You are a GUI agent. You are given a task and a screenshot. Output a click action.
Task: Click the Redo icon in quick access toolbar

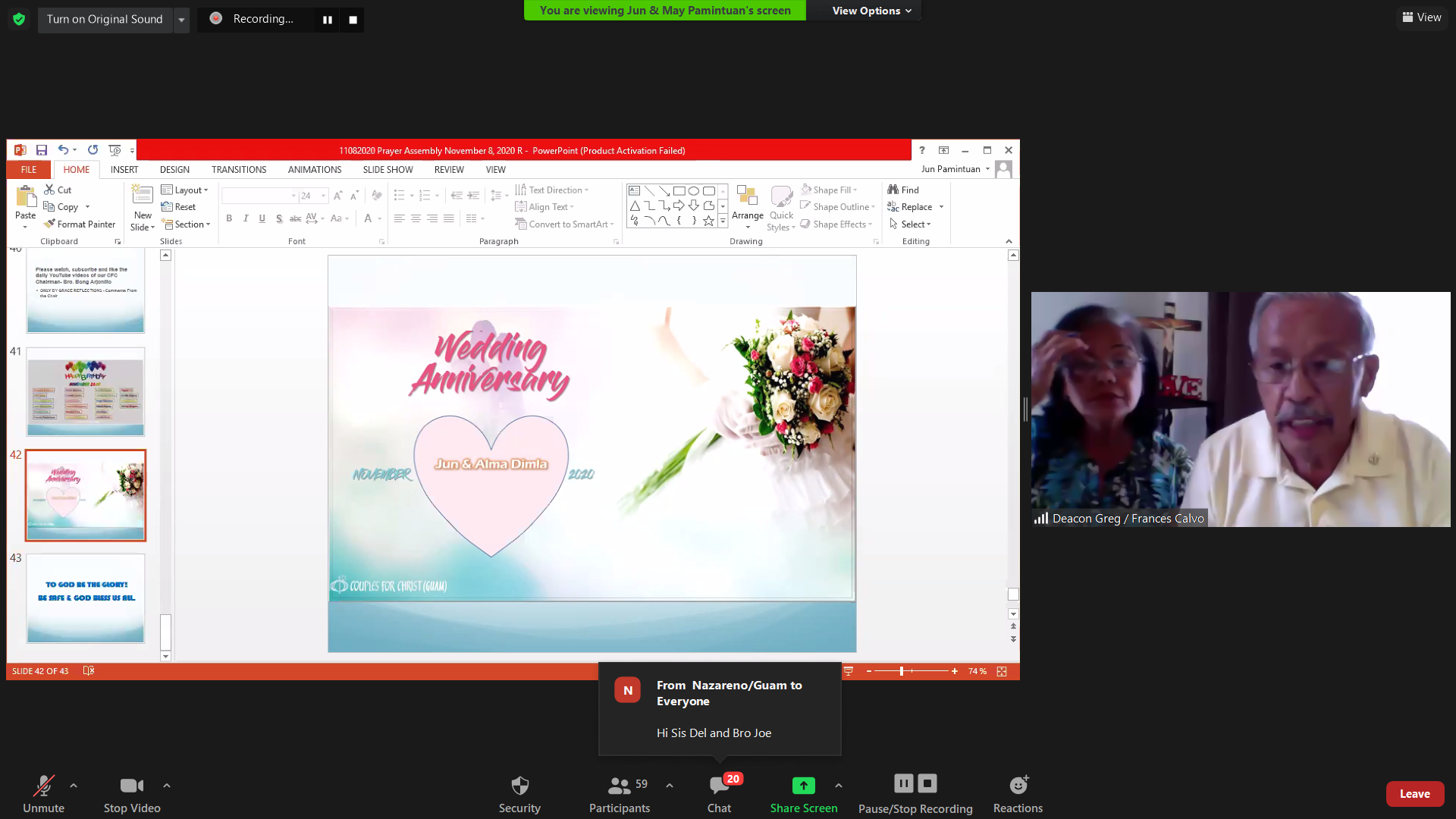(x=93, y=150)
